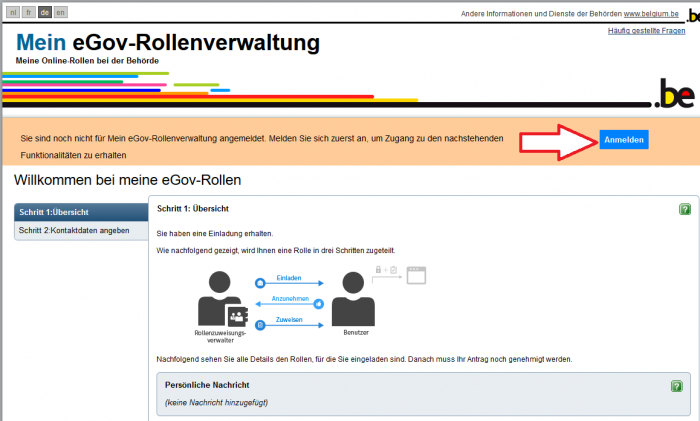Switch language to fr
The width and height of the screenshot is (700, 421).
[x=29, y=13]
